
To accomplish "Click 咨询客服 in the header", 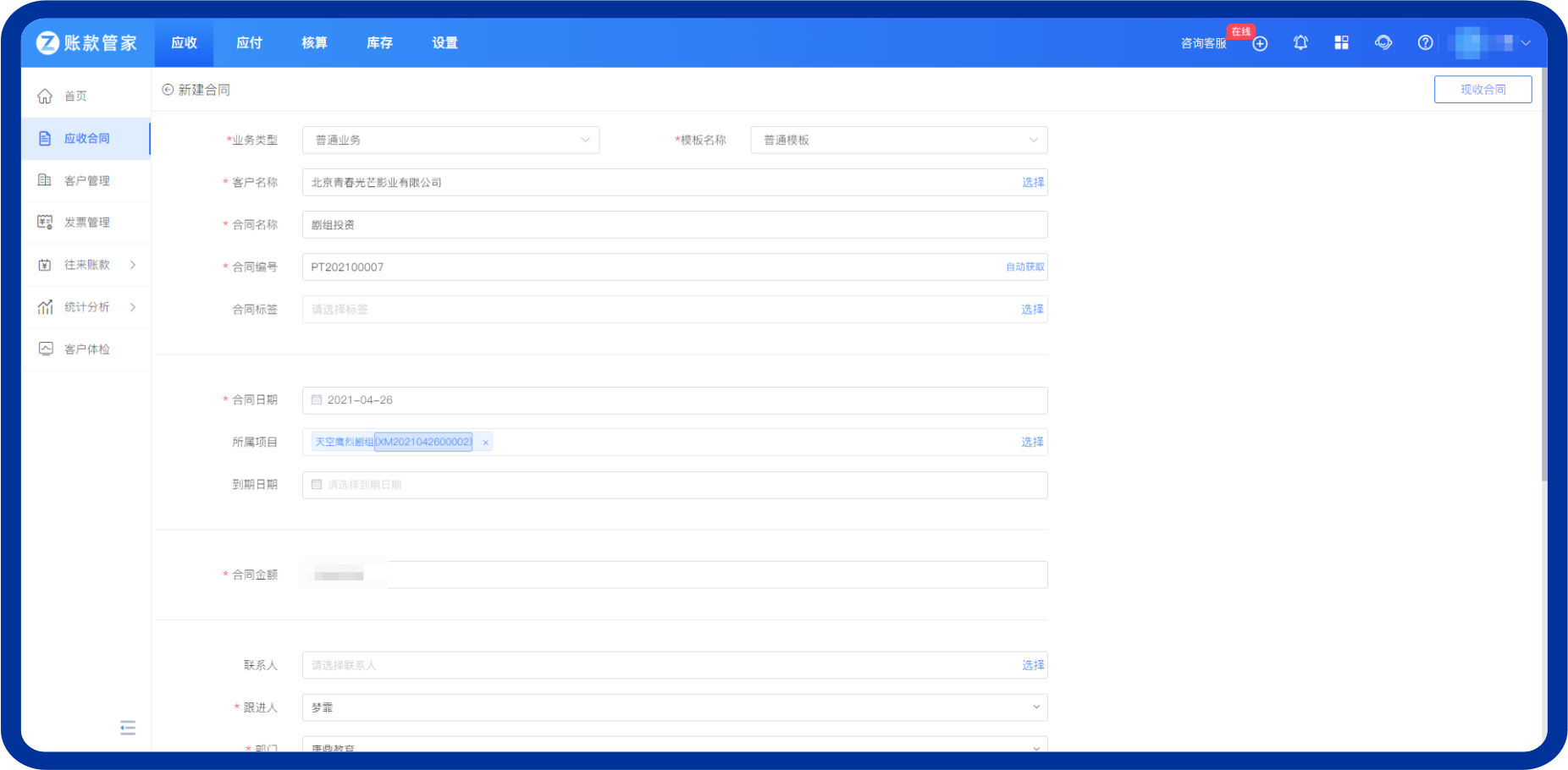I will pyautogui.click(x=1203, y=43).
